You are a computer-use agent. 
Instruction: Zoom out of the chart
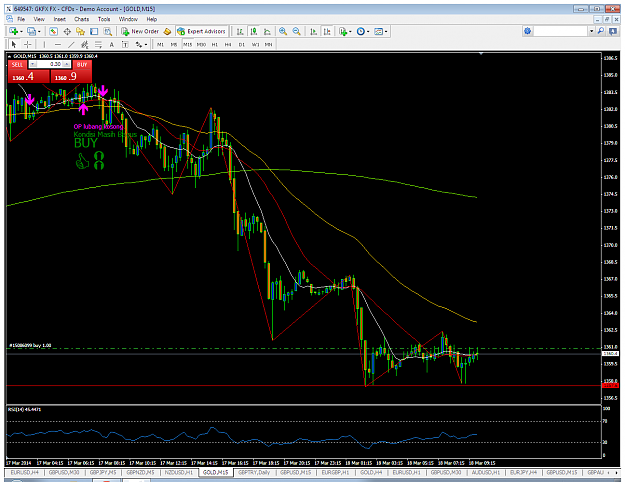click(x=297, y=31)
